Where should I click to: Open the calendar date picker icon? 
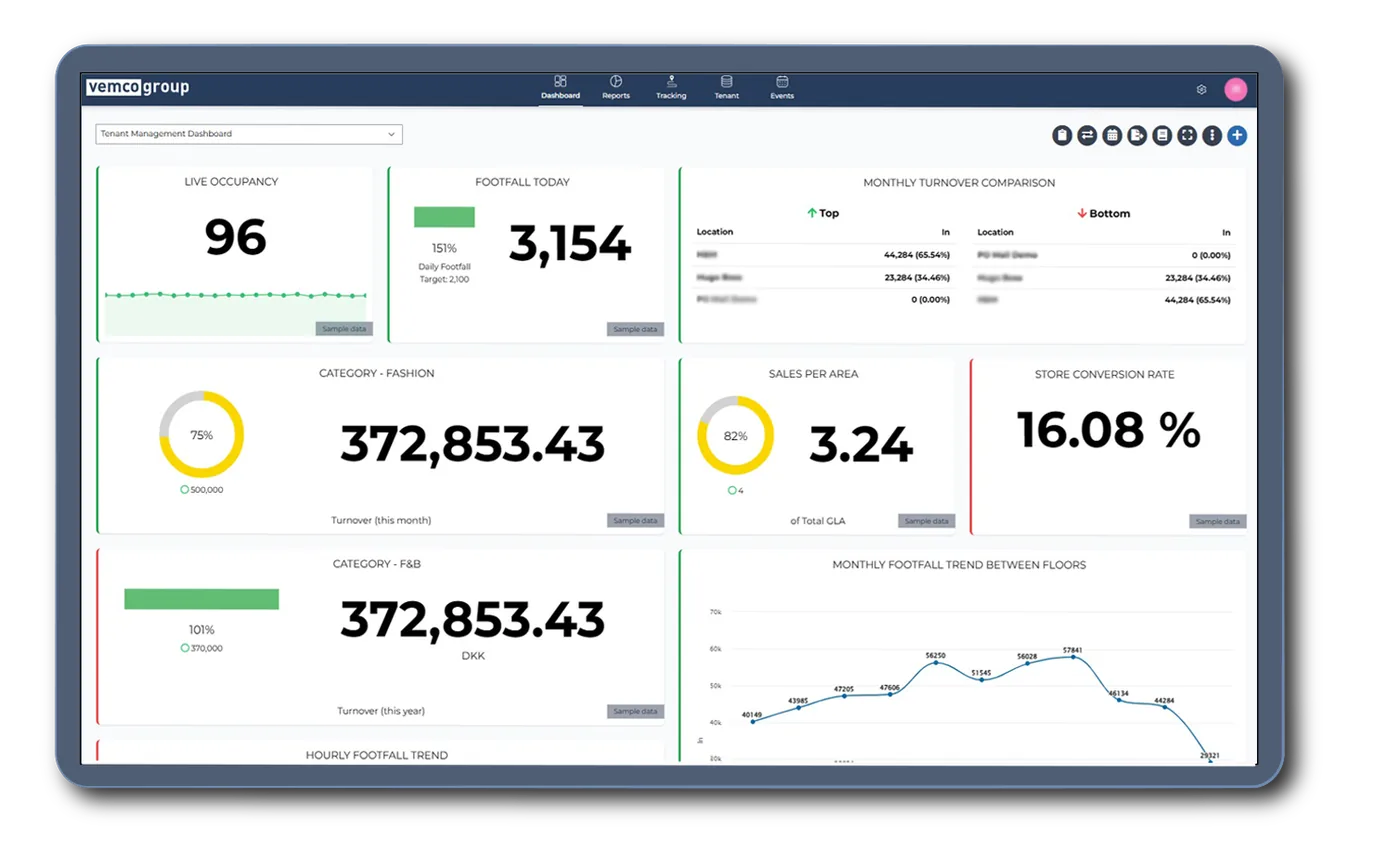(1112, 135)
